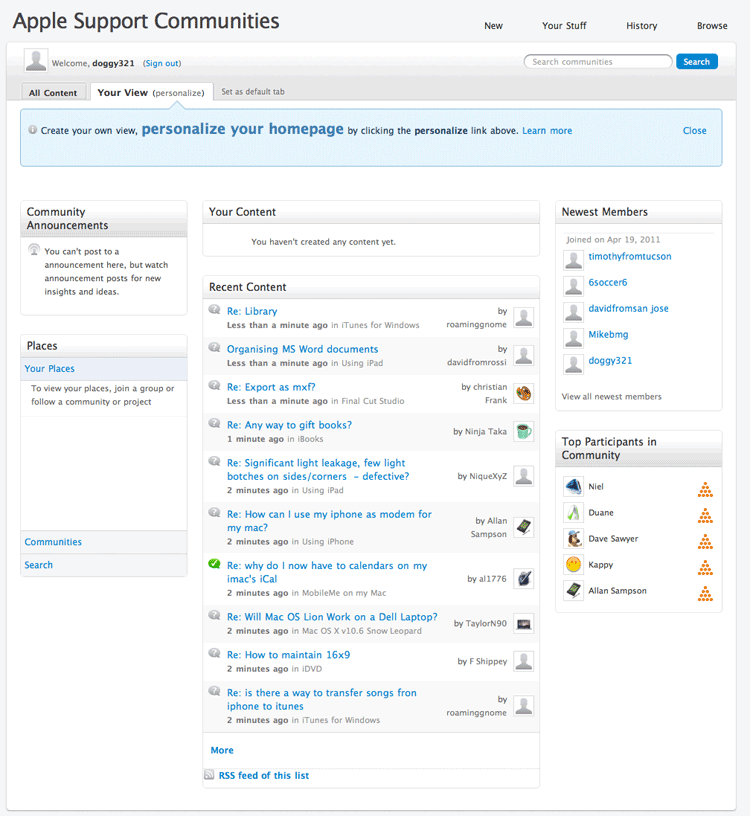
Task: Open Re: Export as mxf? post
Action: 271,387
